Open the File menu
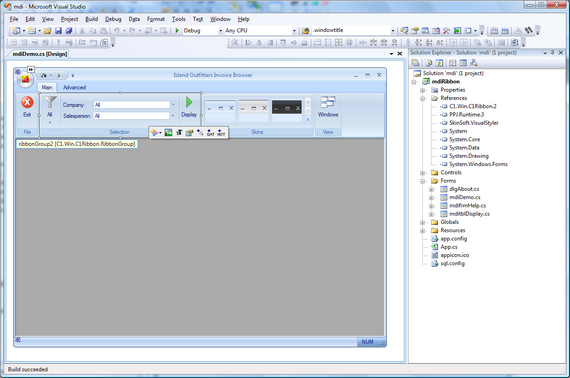The width and height of the screenshot is (570, 378). [x=14, y=19]
